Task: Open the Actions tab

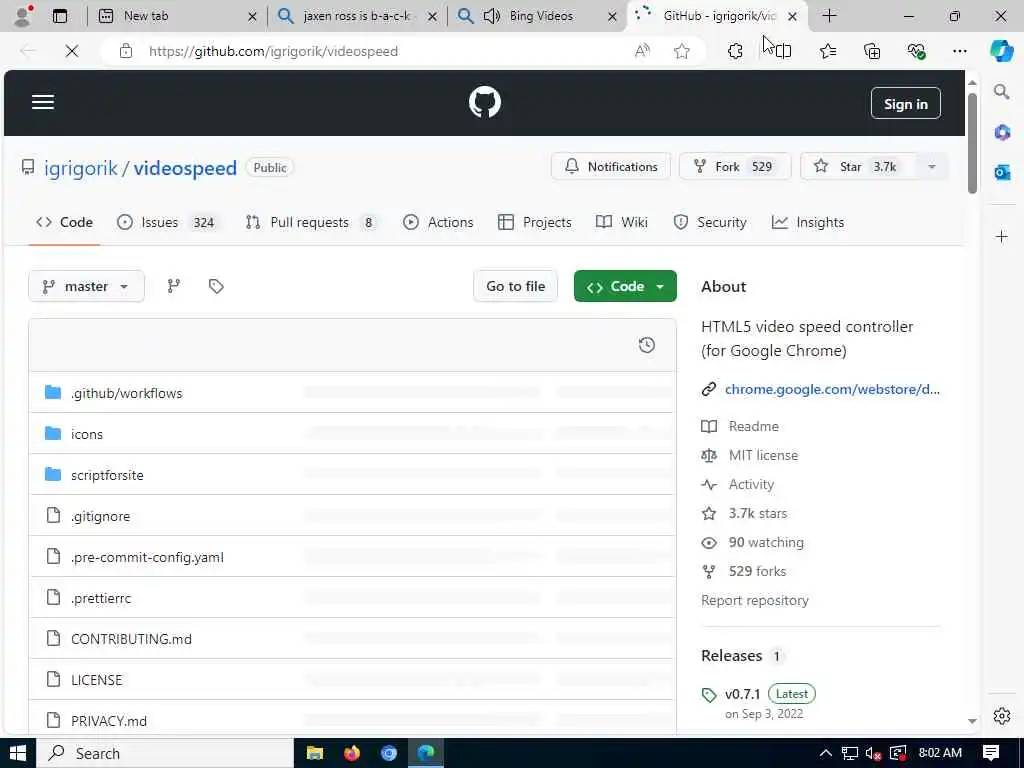Action: pyautogui.click(x=438, y=223)
